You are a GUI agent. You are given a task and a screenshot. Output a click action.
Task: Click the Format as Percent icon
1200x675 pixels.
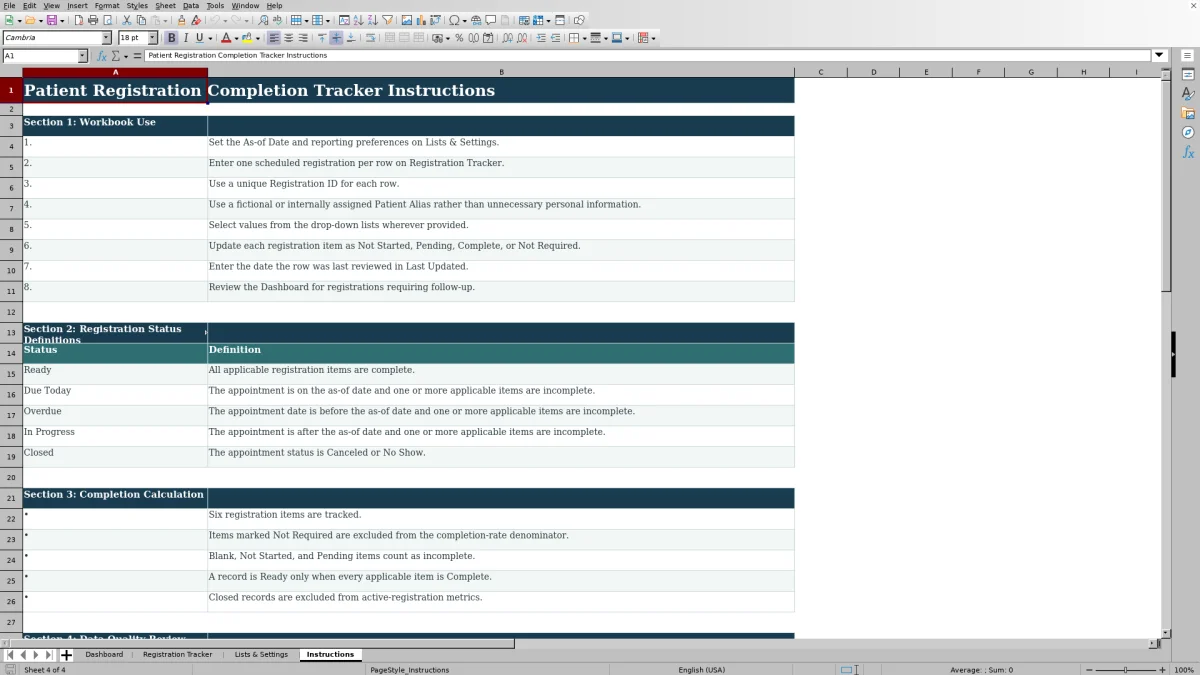point(459,38)
